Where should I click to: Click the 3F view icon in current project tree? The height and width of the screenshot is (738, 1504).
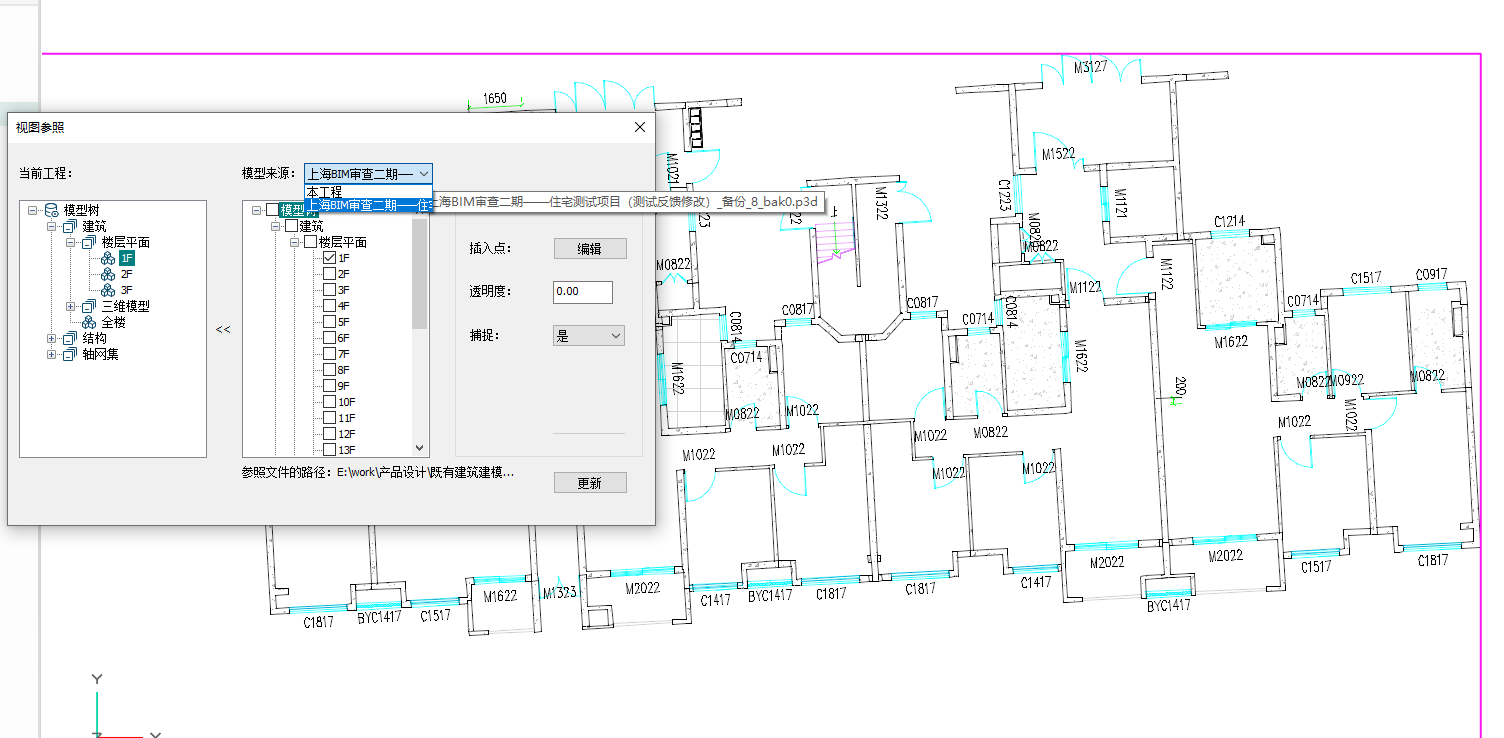(x=108, y=290)
